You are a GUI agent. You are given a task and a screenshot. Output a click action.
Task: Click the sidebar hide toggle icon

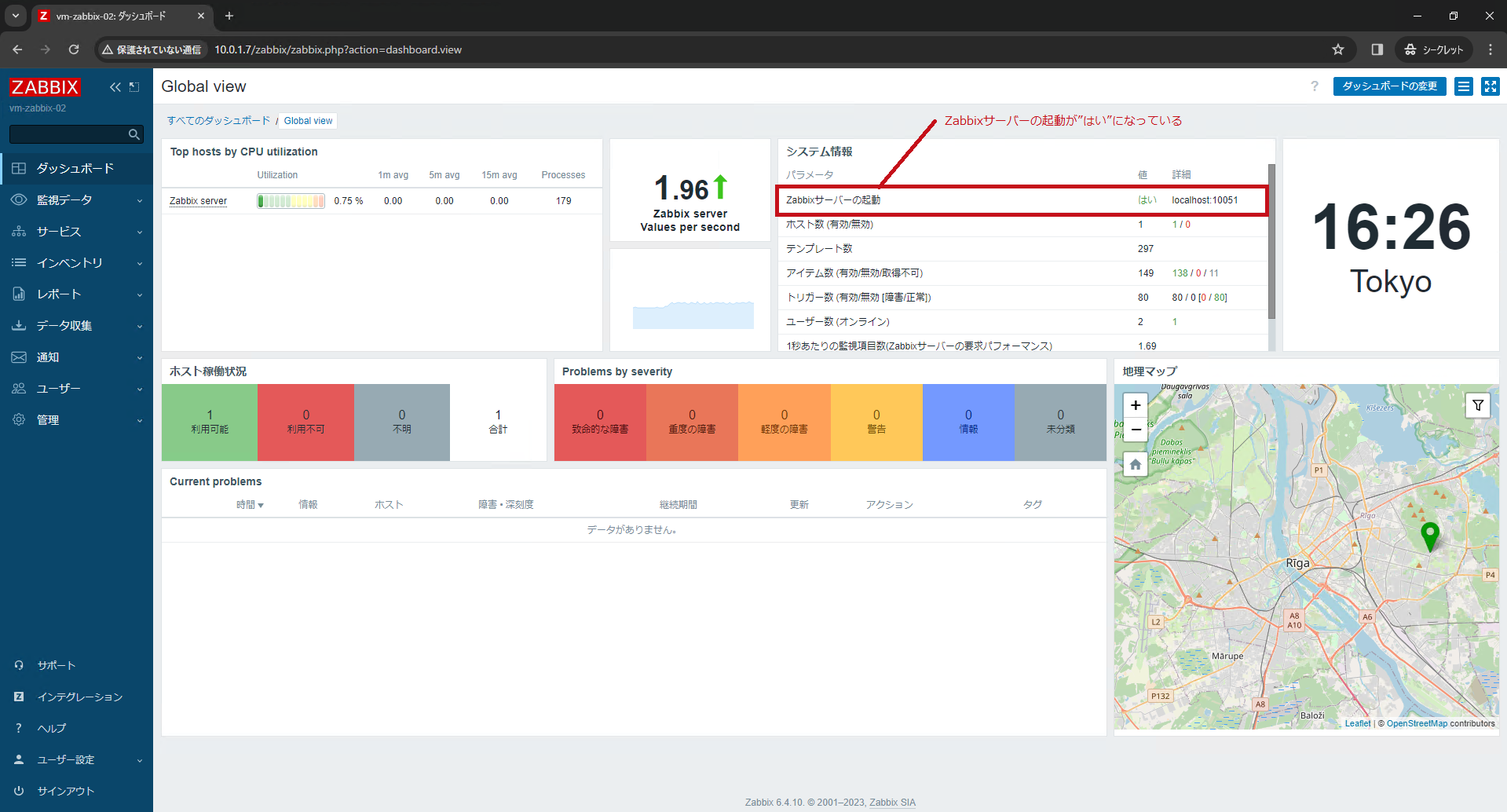(134, 87)
